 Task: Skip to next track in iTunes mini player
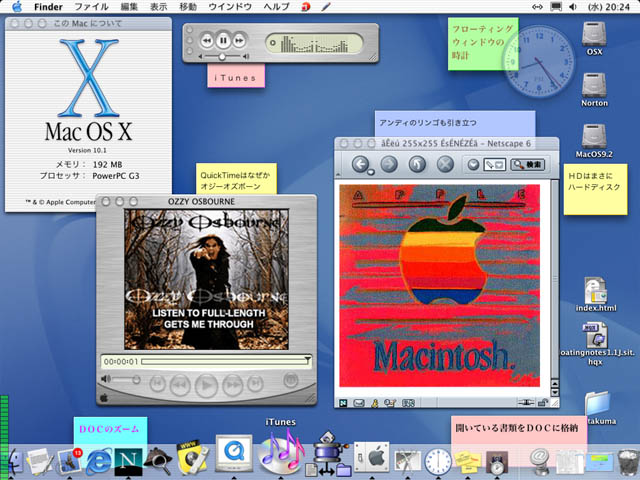coord(239,41)
